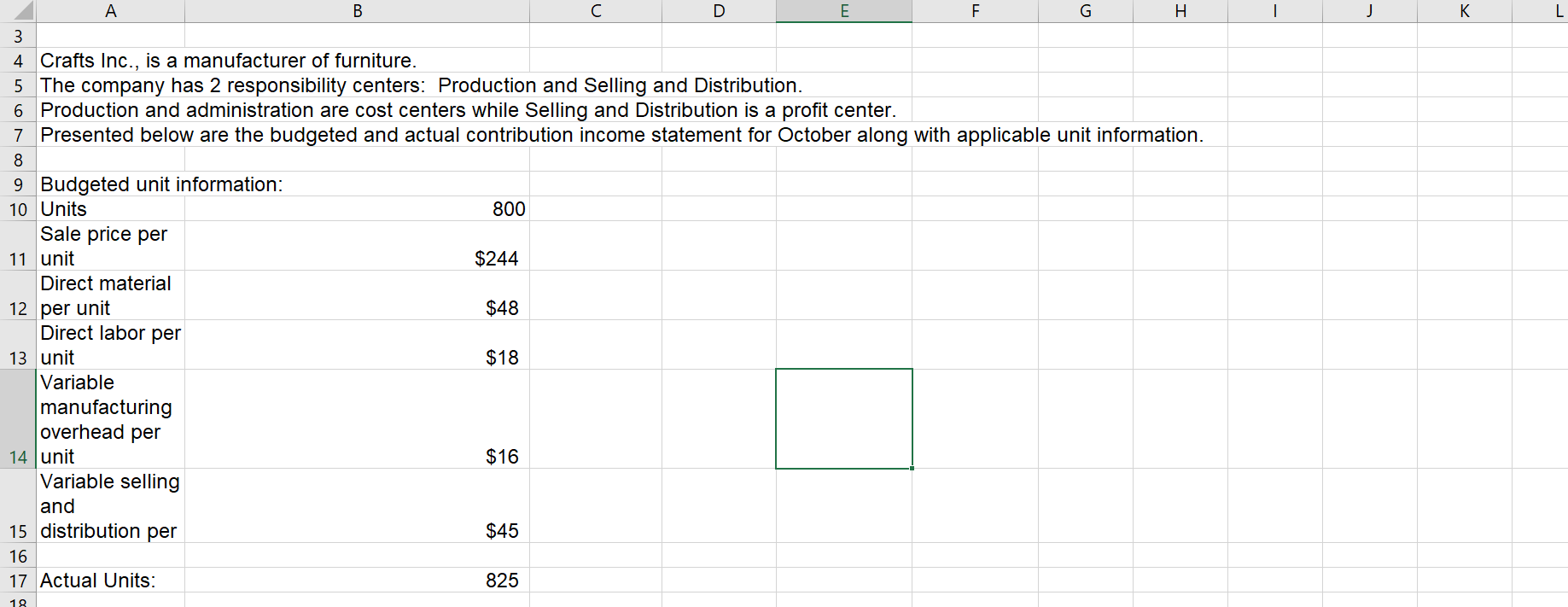Image resolution: width=1568 pixels, height=607 pixels.
Task: Select column A header
Action: [x=110, y=11]
